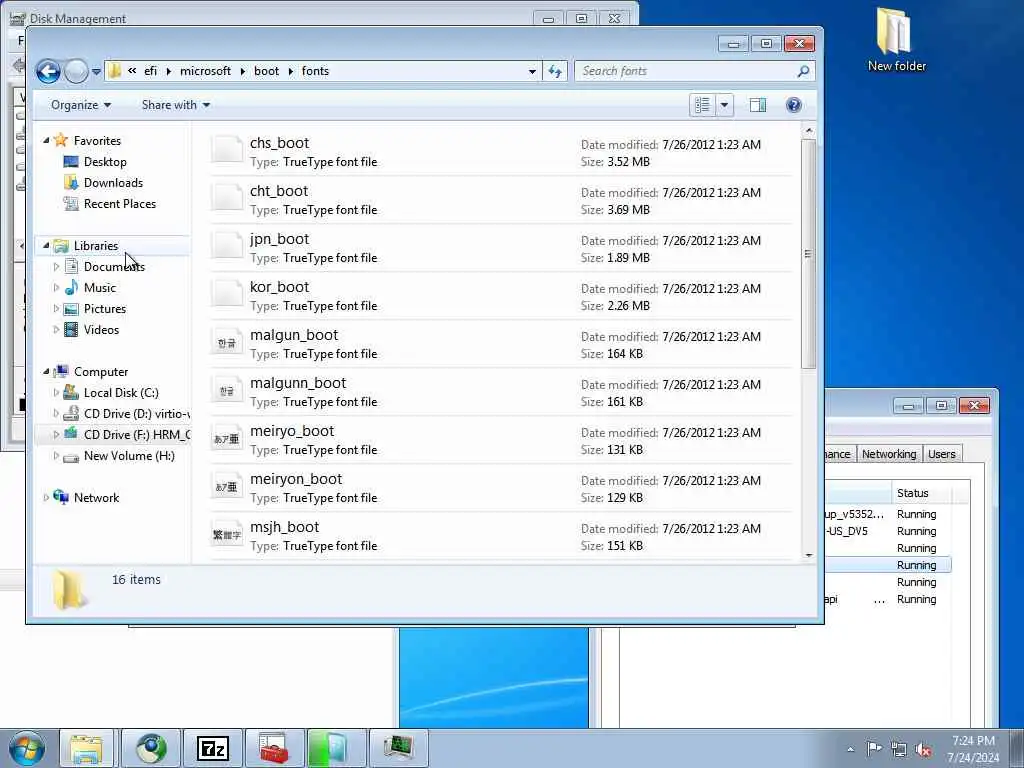Image resolution: width=1024 pixels, height=768 pixels.
Task: Open recent locations dropdown next to Forward
Action: pyautogui.click(x=96, y=71)
